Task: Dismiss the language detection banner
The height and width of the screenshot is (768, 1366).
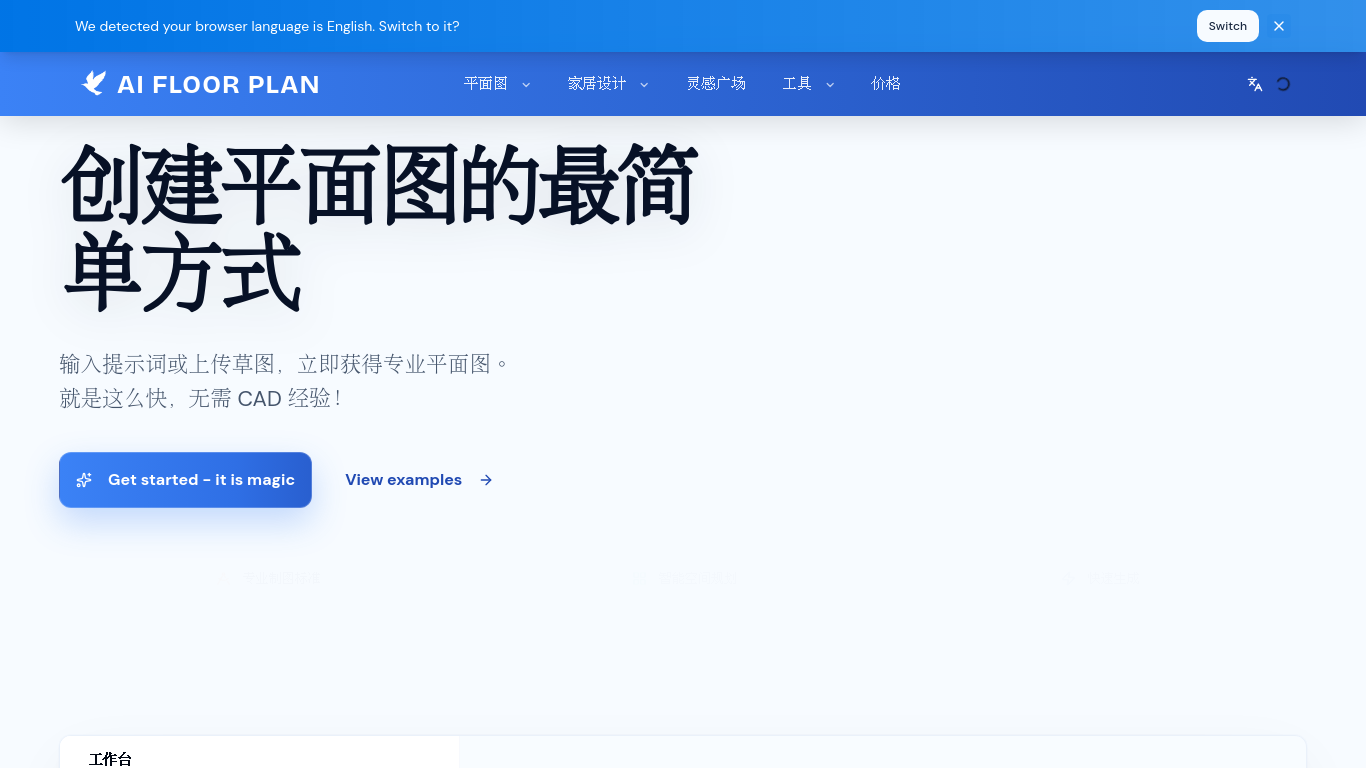Action: (x=1279, y=26)
